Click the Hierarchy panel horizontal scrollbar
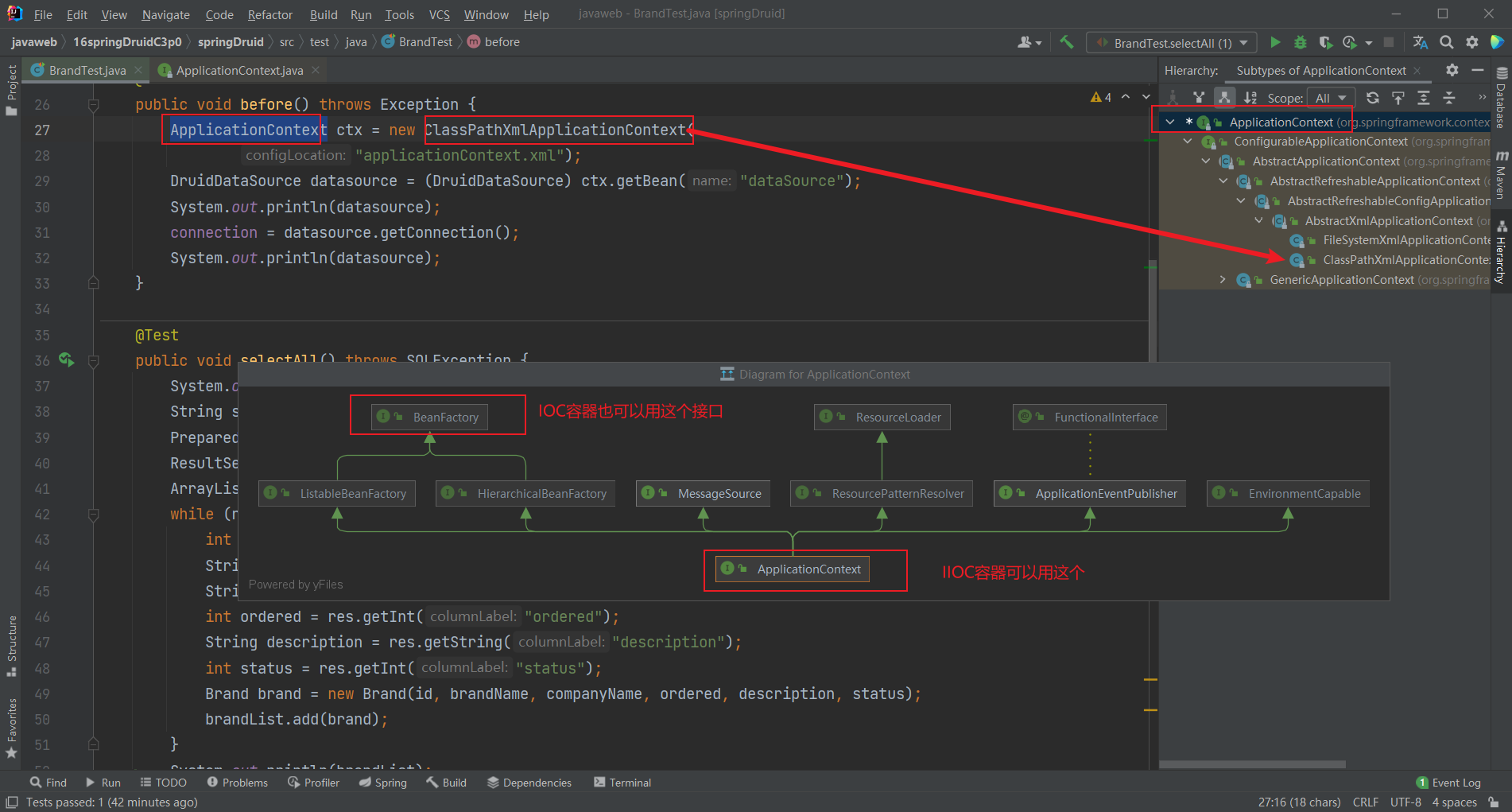This screenshot has width=1512, height=812. point(1253,764)
